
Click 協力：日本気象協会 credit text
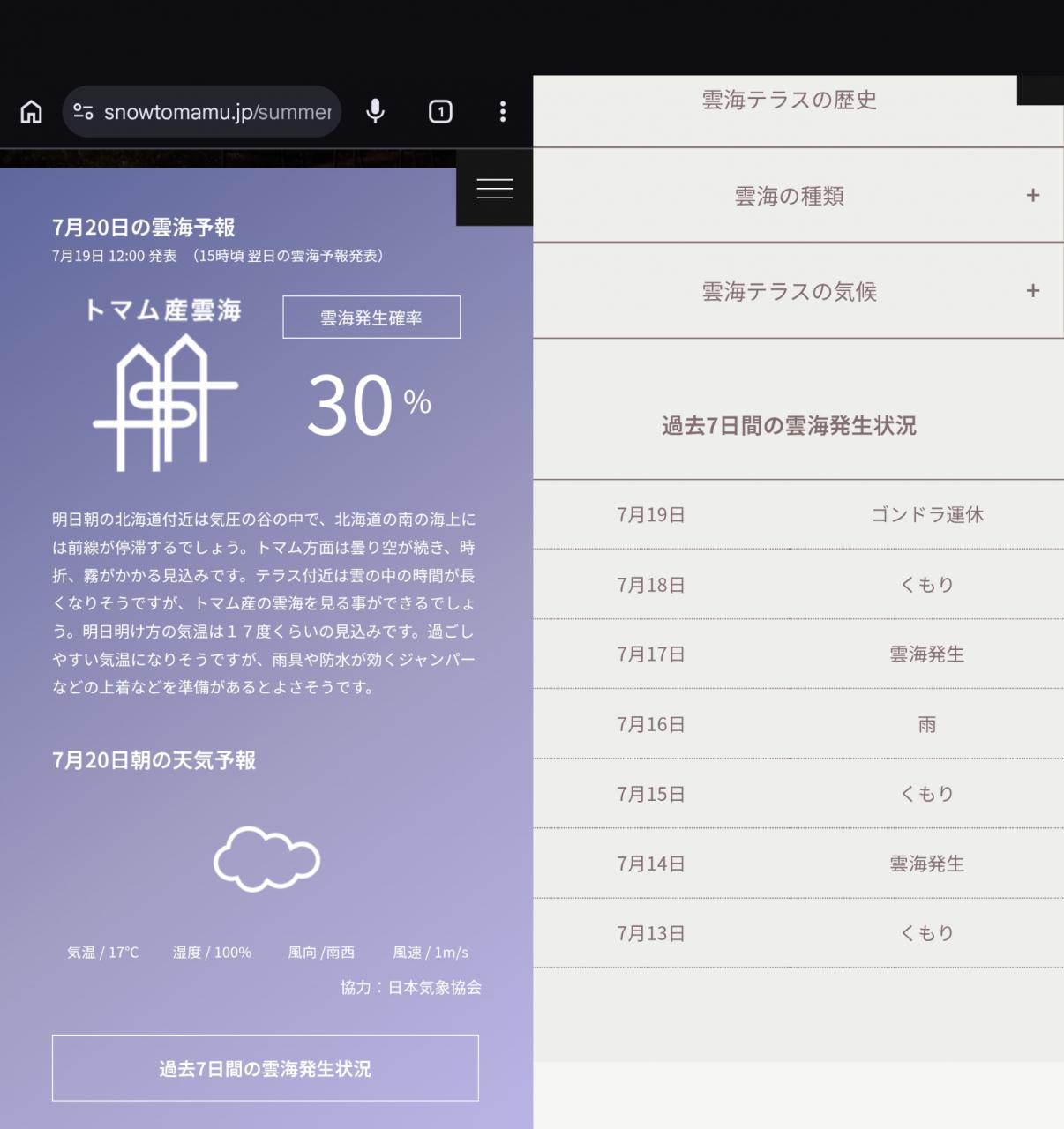pyautogui.click(x=411, y=988)
